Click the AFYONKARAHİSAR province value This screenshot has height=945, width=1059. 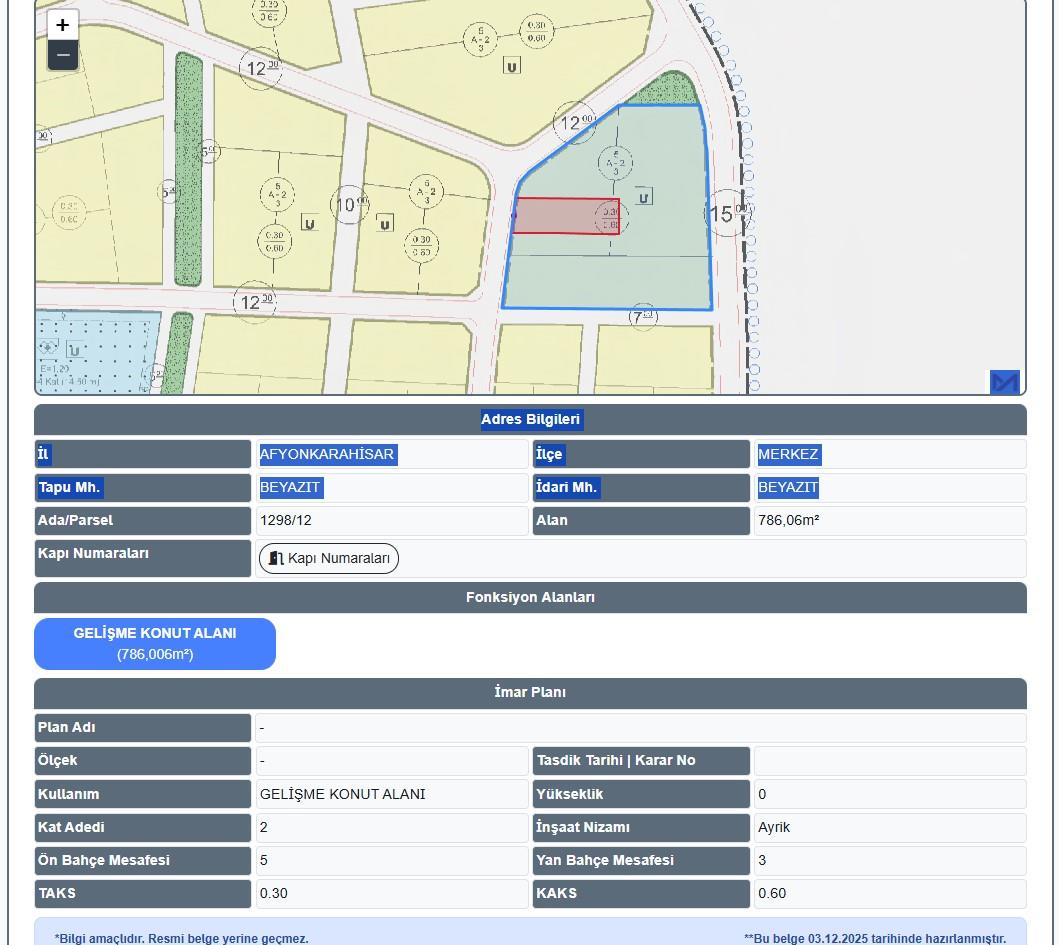pos(327,454)
